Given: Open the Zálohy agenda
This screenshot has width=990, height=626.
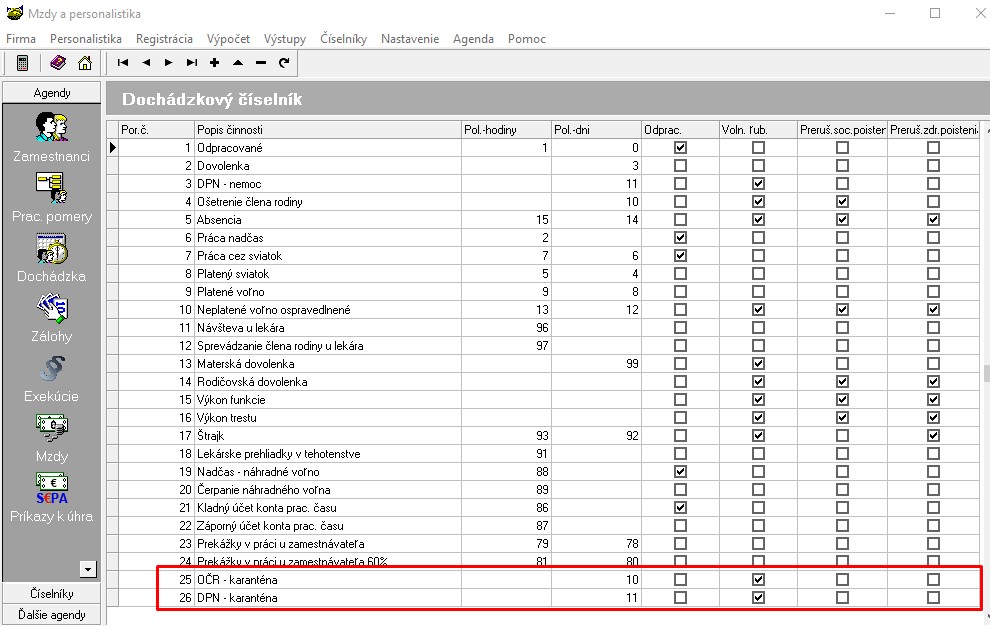Looking at the screenshot, I should [52, 317].
